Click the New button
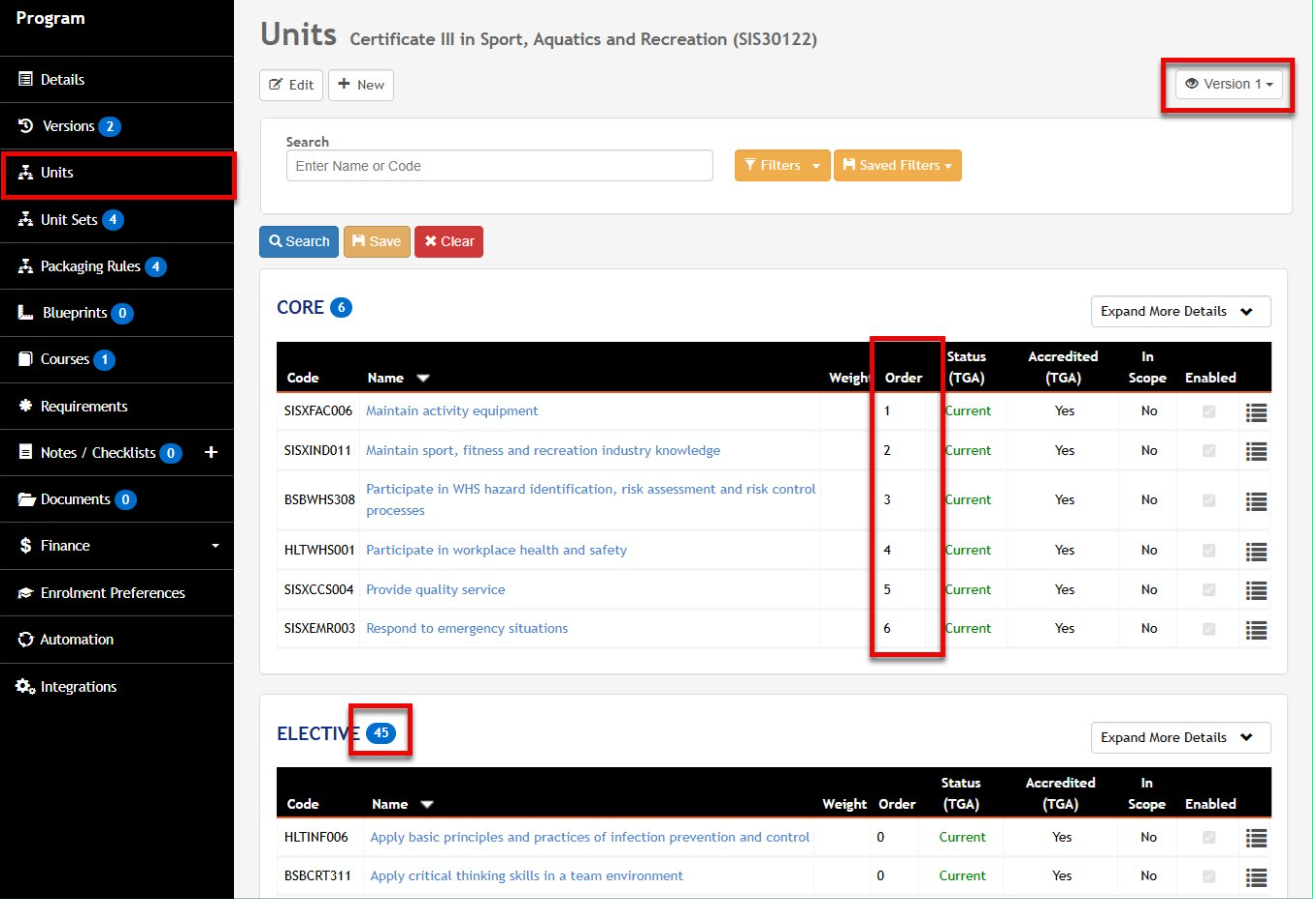The width and height of the screenshot is (1313, 899). pyautogui.click(x=361, y=85)
